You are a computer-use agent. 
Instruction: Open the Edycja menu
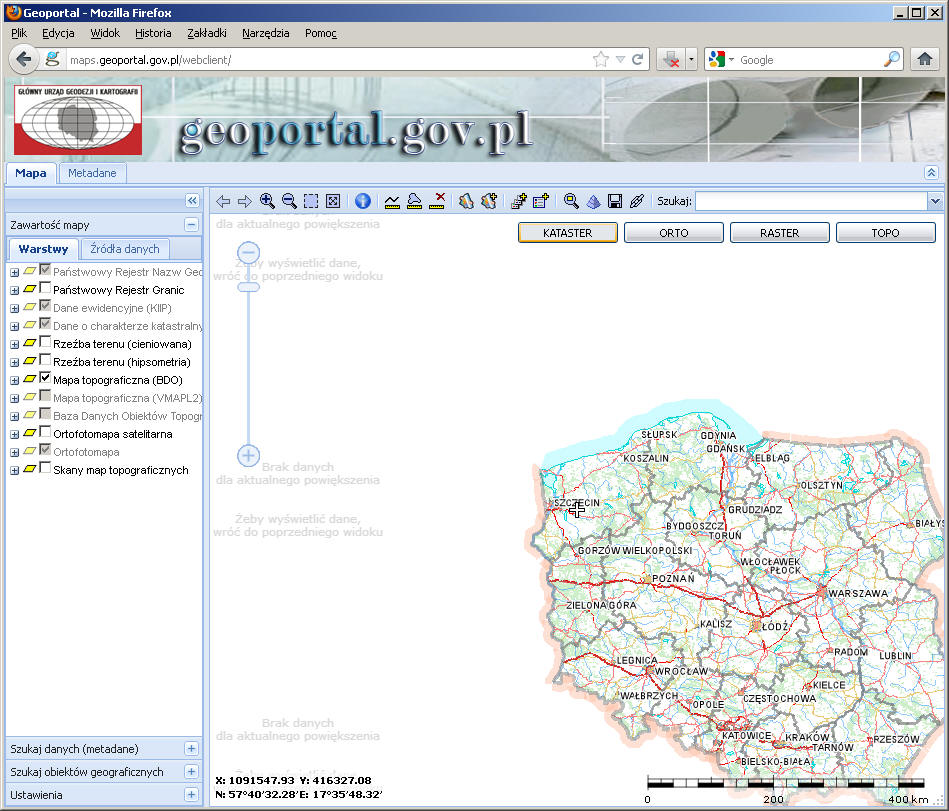coord(58,33)
